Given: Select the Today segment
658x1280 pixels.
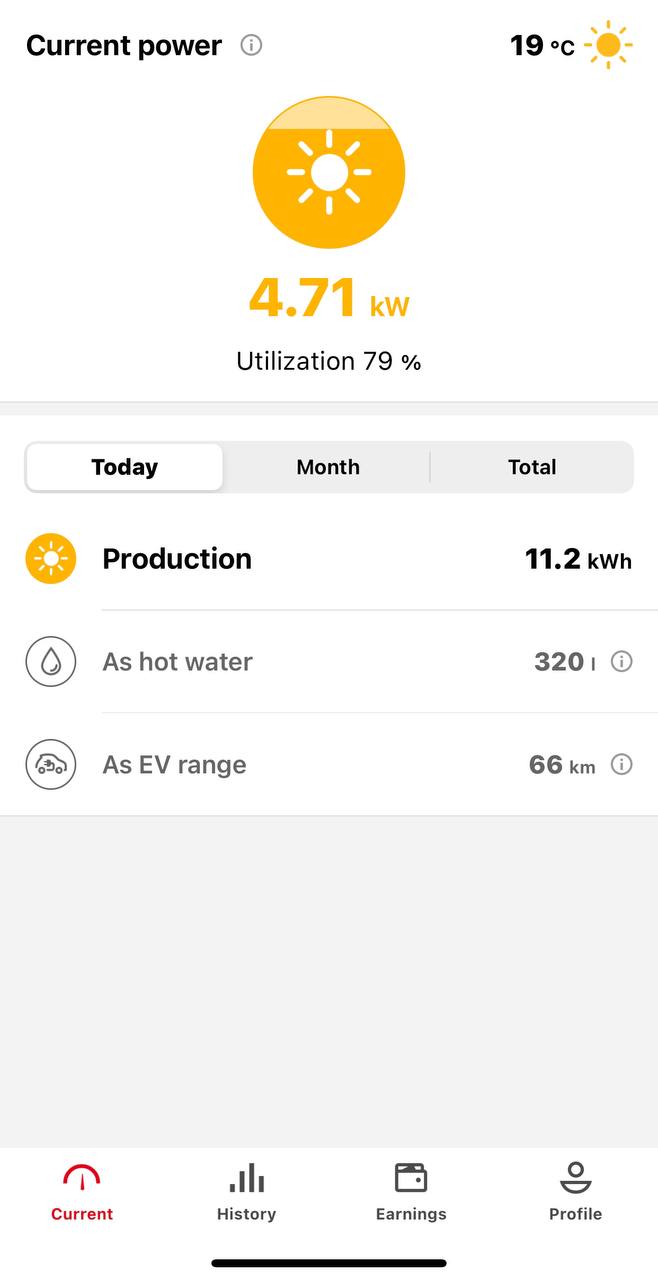Looking at the screenshot, I should click(x=125, y=467).
